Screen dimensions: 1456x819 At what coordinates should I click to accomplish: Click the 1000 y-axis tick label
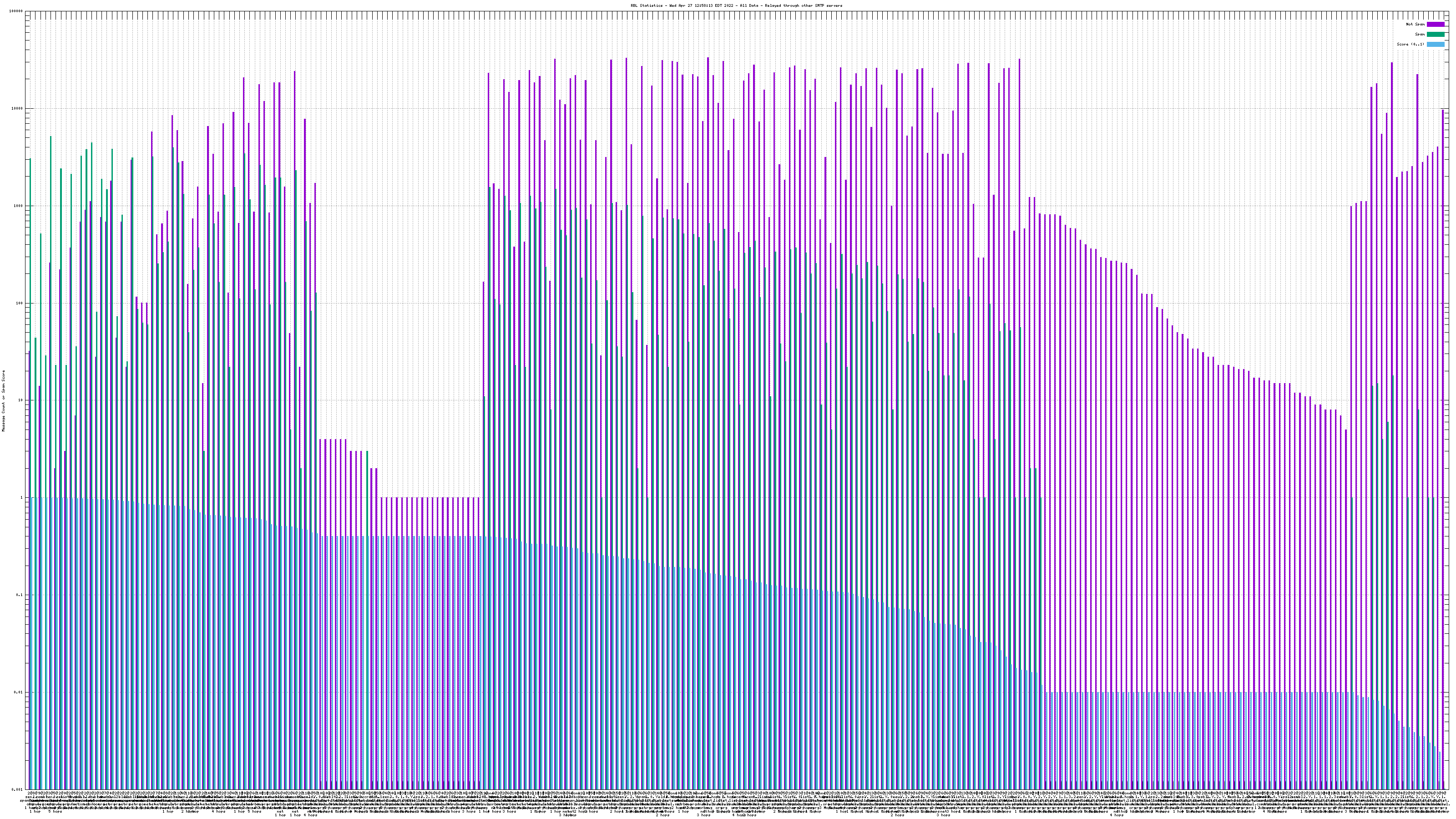[x=19, y=206]
